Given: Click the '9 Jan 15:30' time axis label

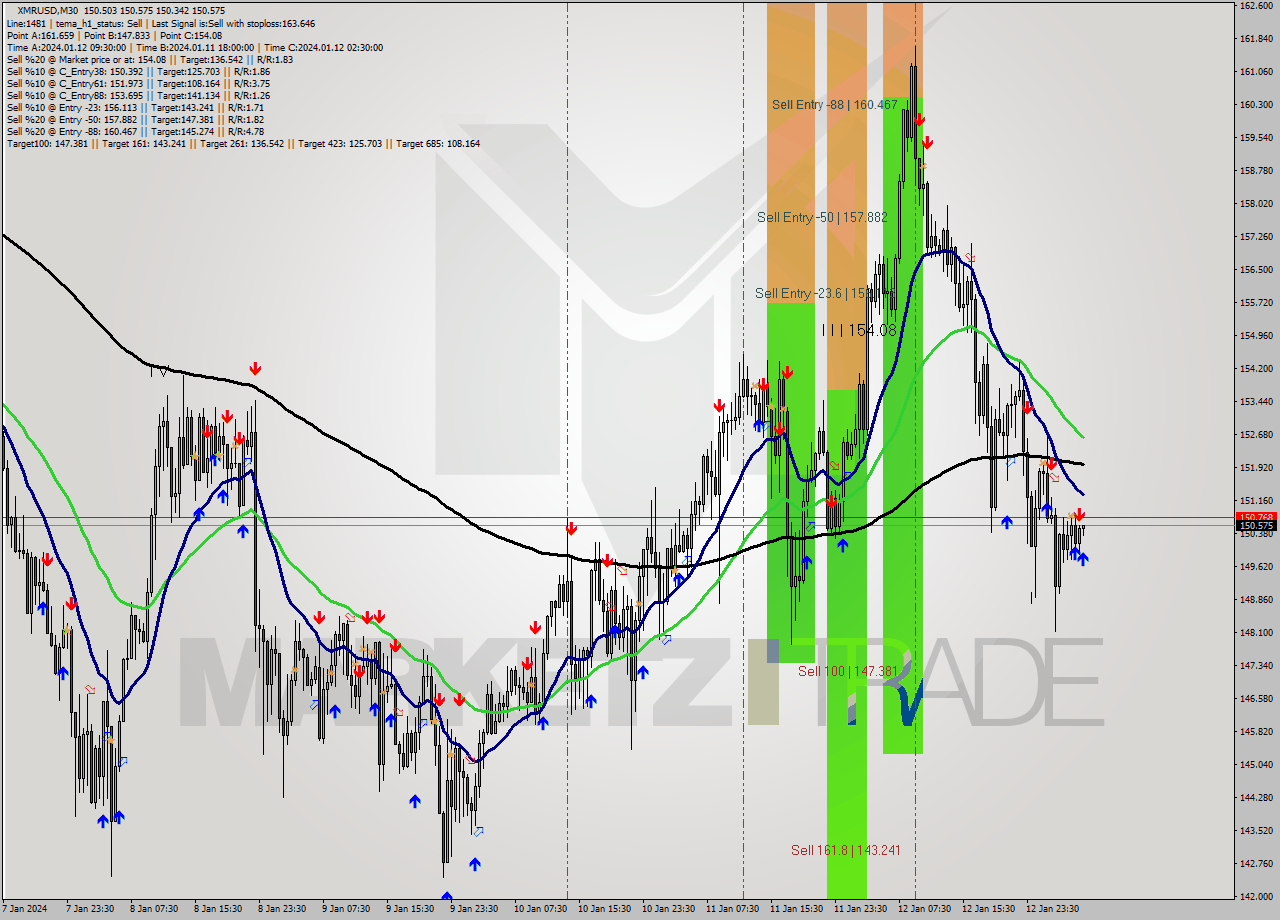Looking at the screenshot, I should pyautogui.click(x=408, y=909).
